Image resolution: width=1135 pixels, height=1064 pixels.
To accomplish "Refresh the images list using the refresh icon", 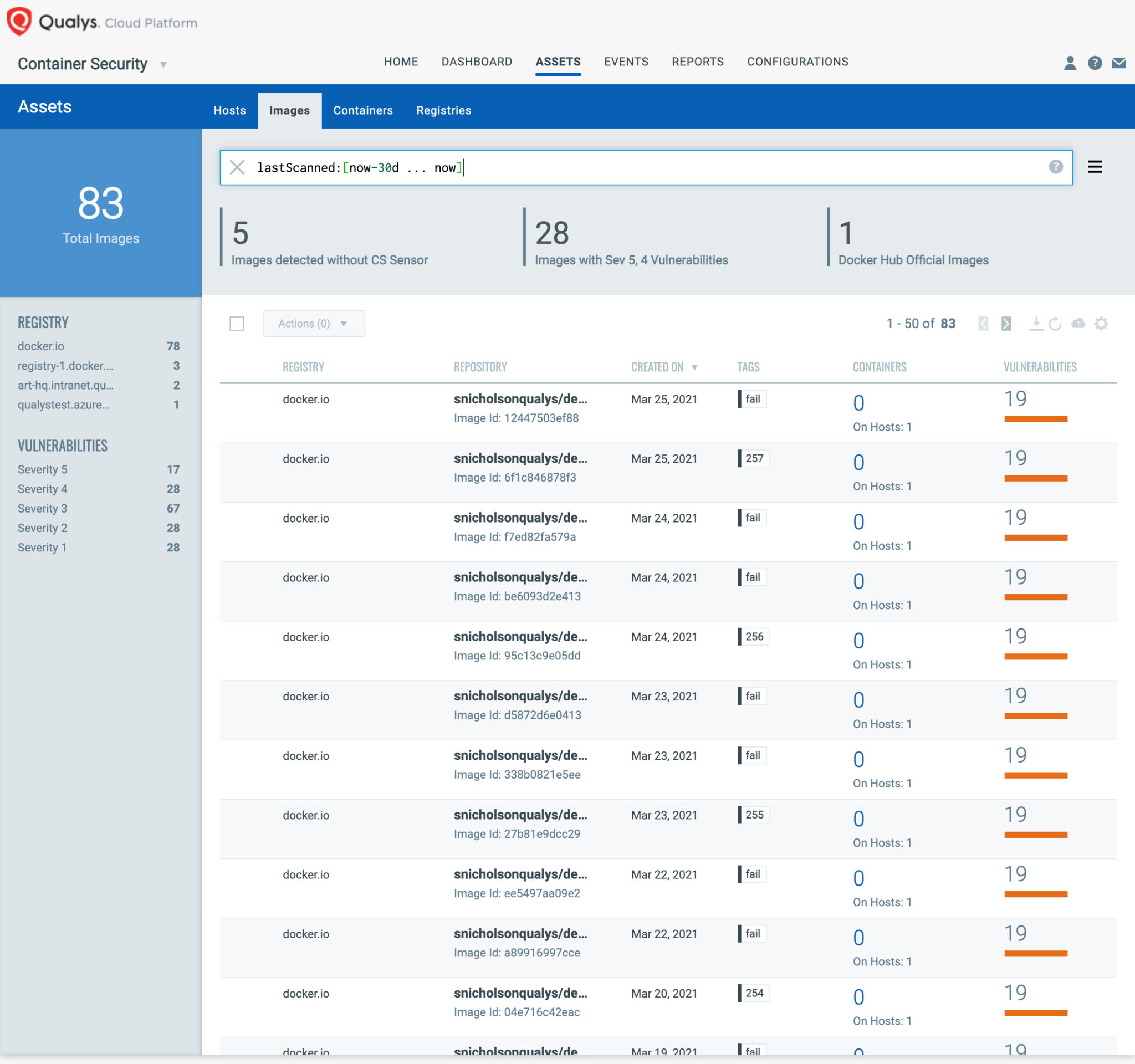I will (1056, 324).
